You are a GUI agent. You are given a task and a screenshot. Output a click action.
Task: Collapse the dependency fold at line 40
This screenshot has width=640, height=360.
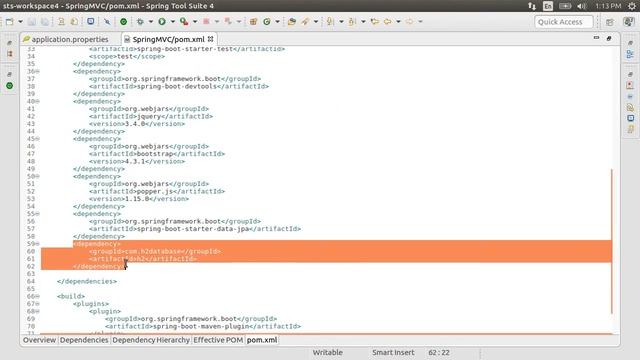38,101
